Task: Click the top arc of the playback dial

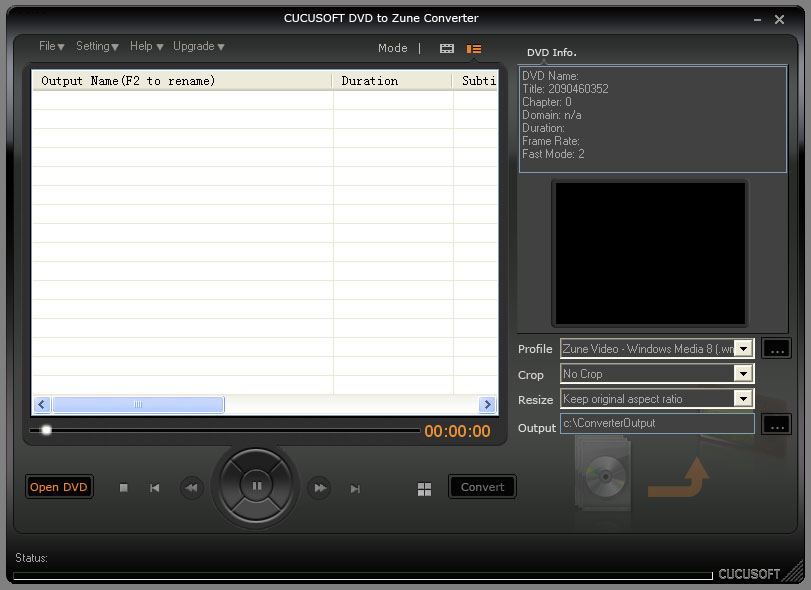Action: 256,459
